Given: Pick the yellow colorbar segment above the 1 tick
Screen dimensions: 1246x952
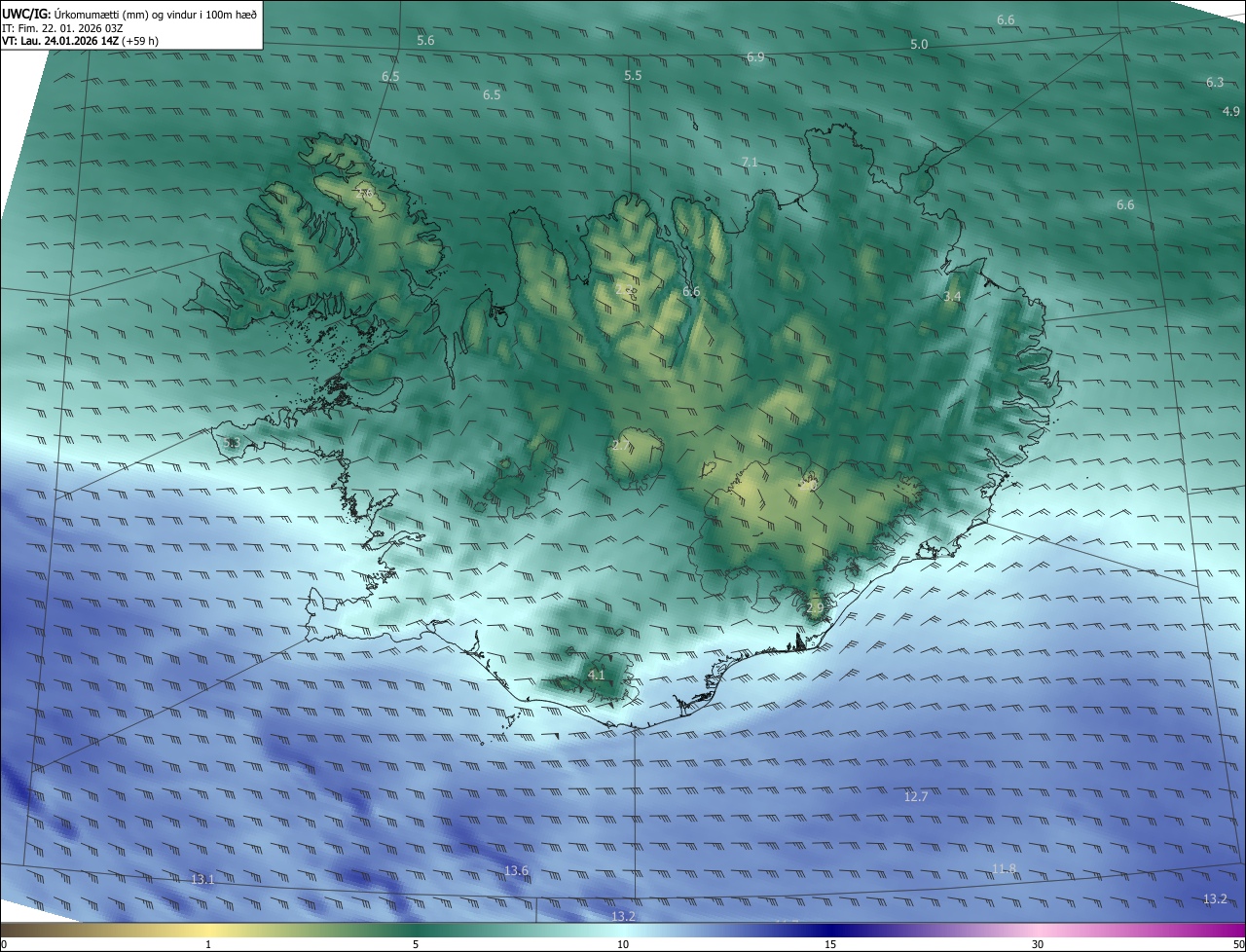Looking at the screenshot, I should pyautogui.click(x=208, y=931).
